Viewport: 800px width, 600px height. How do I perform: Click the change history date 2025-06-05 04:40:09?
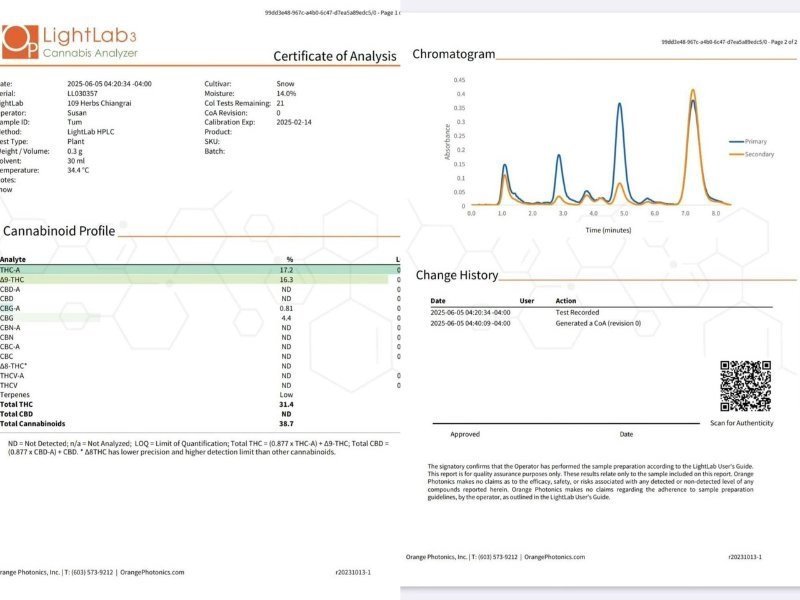(x=470, y=323)
